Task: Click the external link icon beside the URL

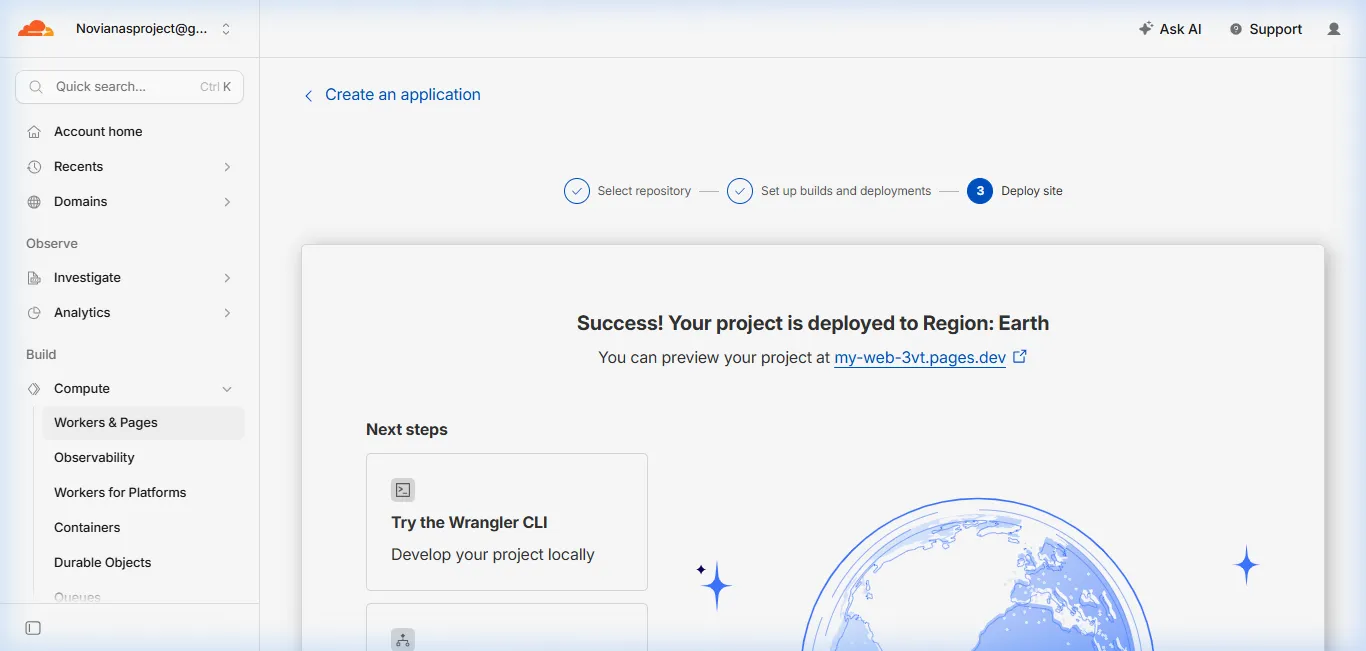Action: point(1020,356)
